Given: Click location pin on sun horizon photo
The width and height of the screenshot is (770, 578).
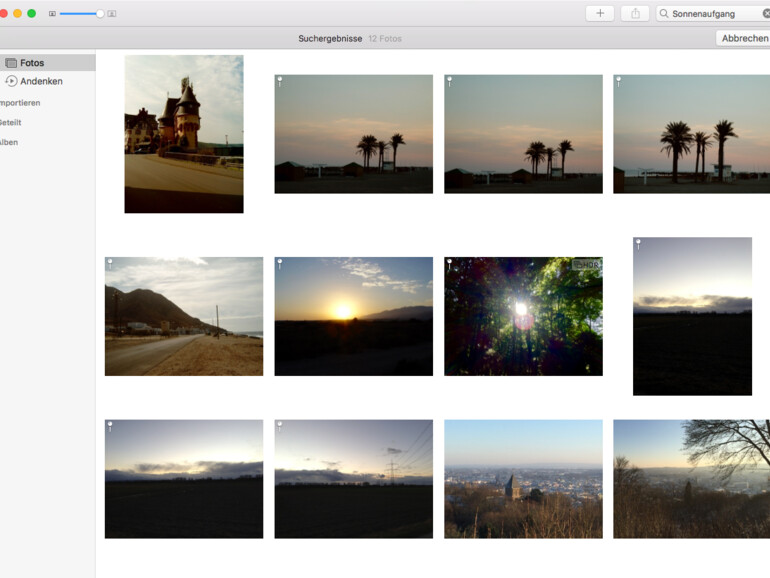Looking at the screenshot, I should coord(279,263).
